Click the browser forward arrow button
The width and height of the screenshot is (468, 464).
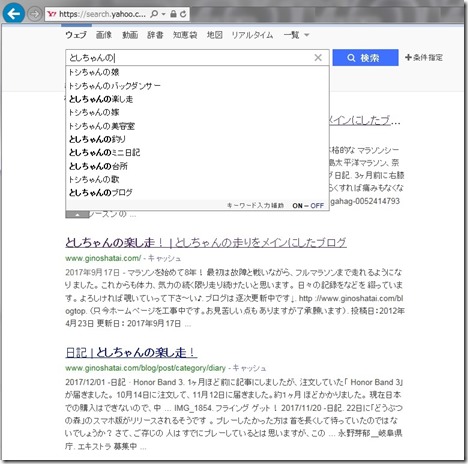pyautogui.click(x=34, y=14)
